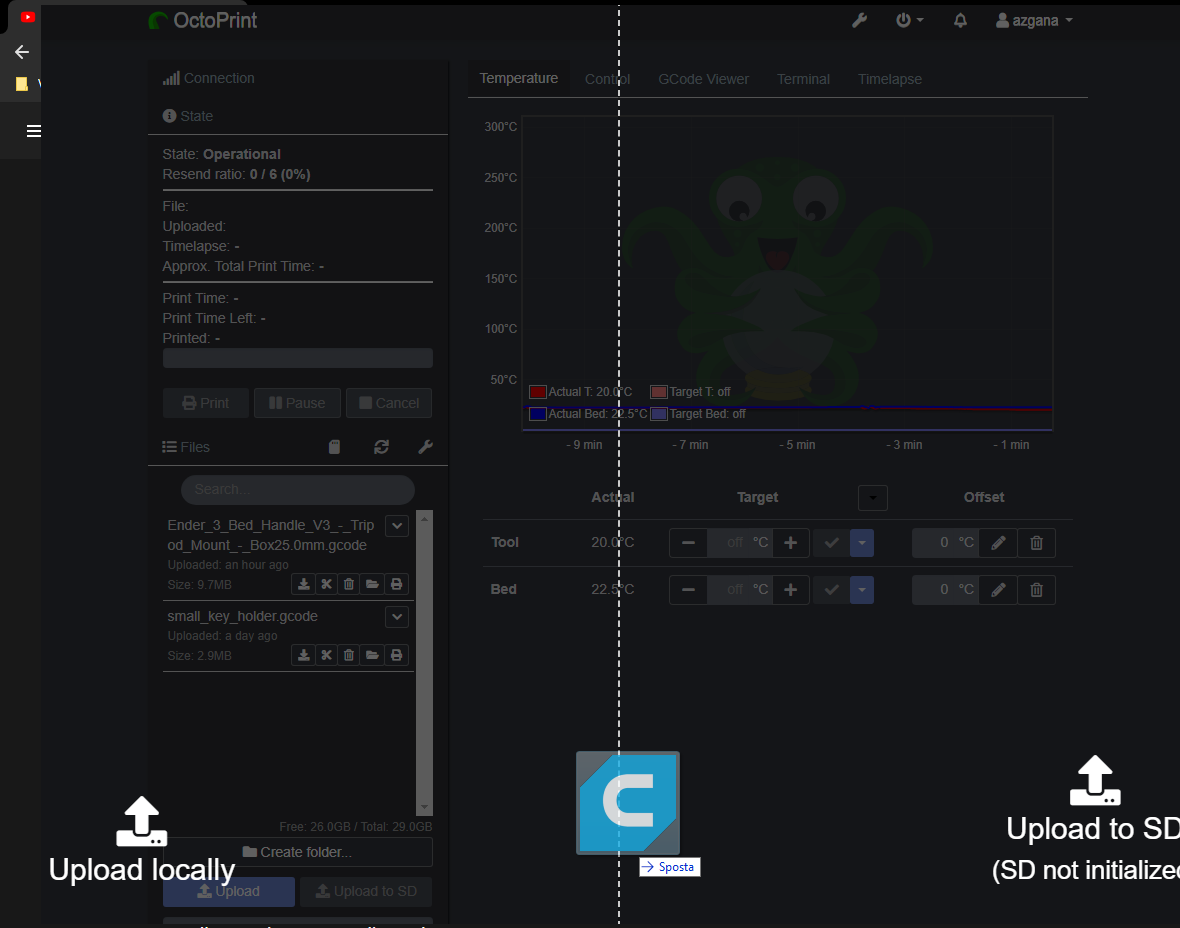Open Tool temperature presets dropdown

tap(862, 543)
